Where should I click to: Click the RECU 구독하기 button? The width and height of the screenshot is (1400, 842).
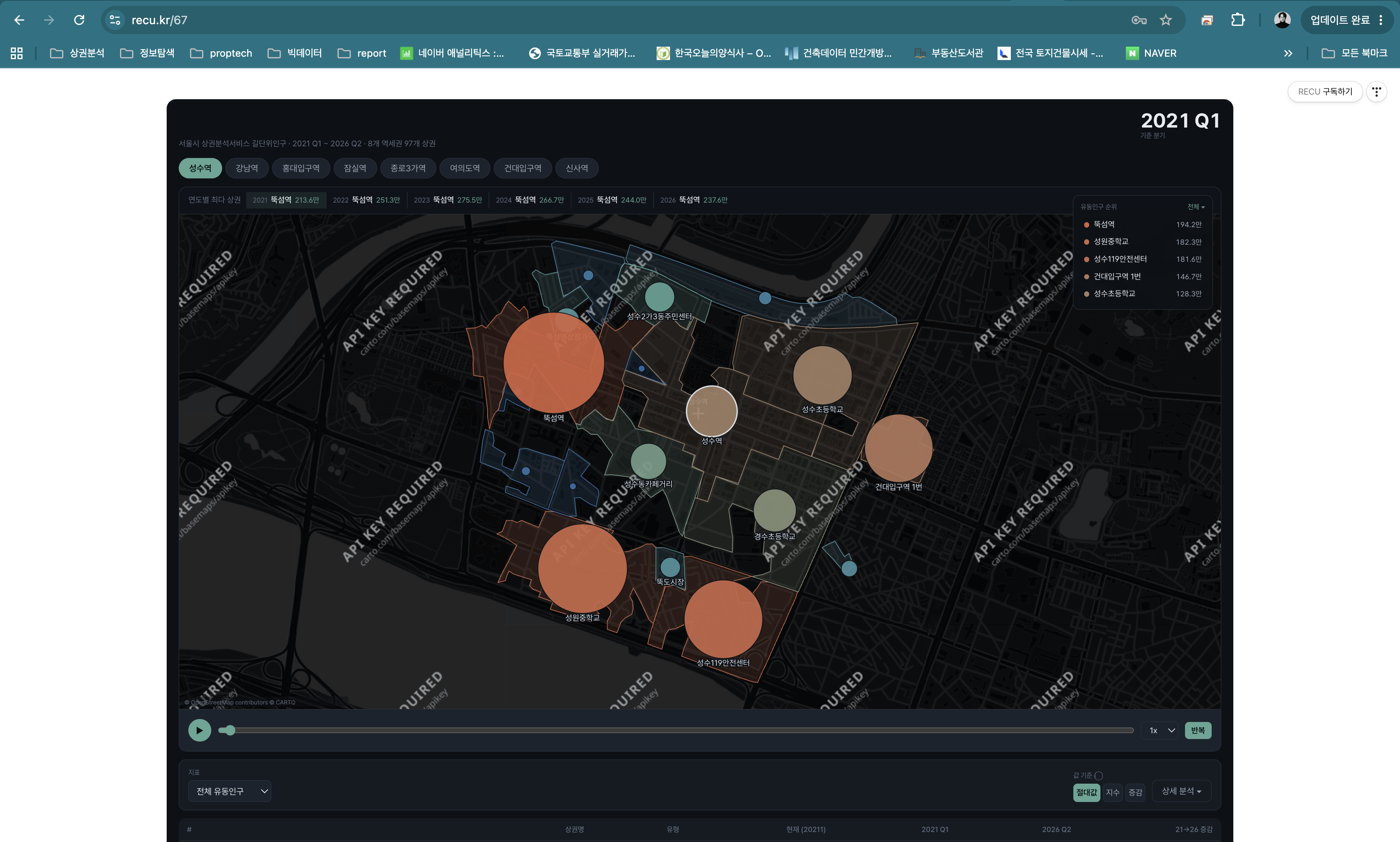point(1325,91)
